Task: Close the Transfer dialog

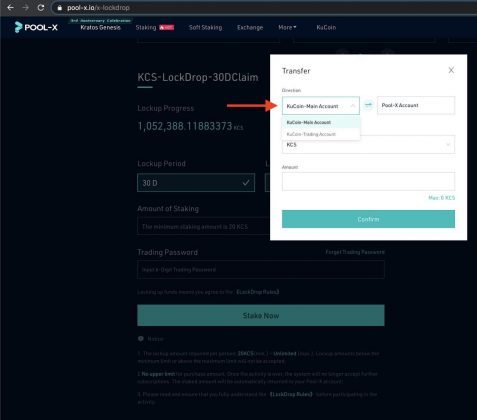Action: point(451,70)
